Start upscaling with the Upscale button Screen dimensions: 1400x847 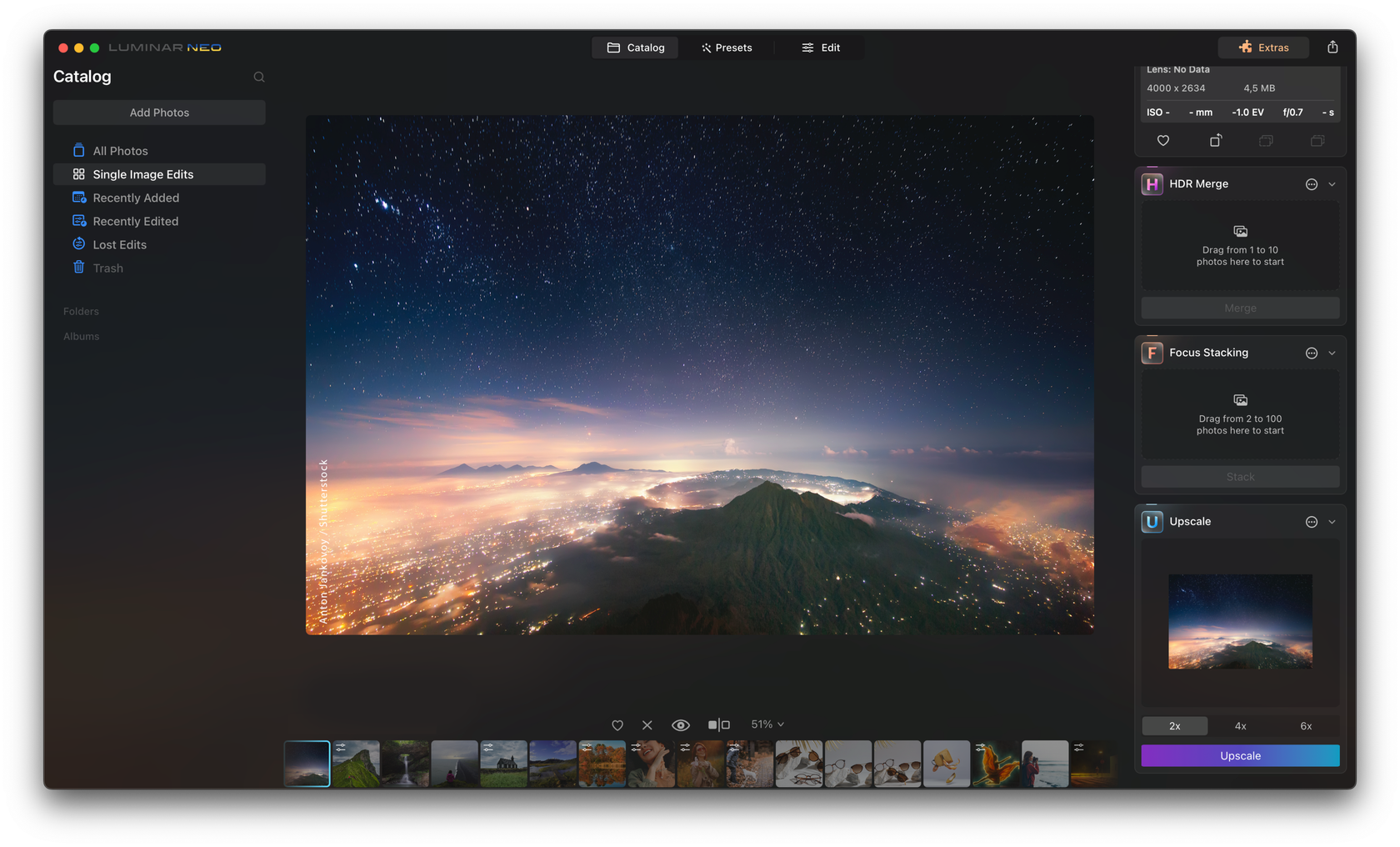(1240, 755)
